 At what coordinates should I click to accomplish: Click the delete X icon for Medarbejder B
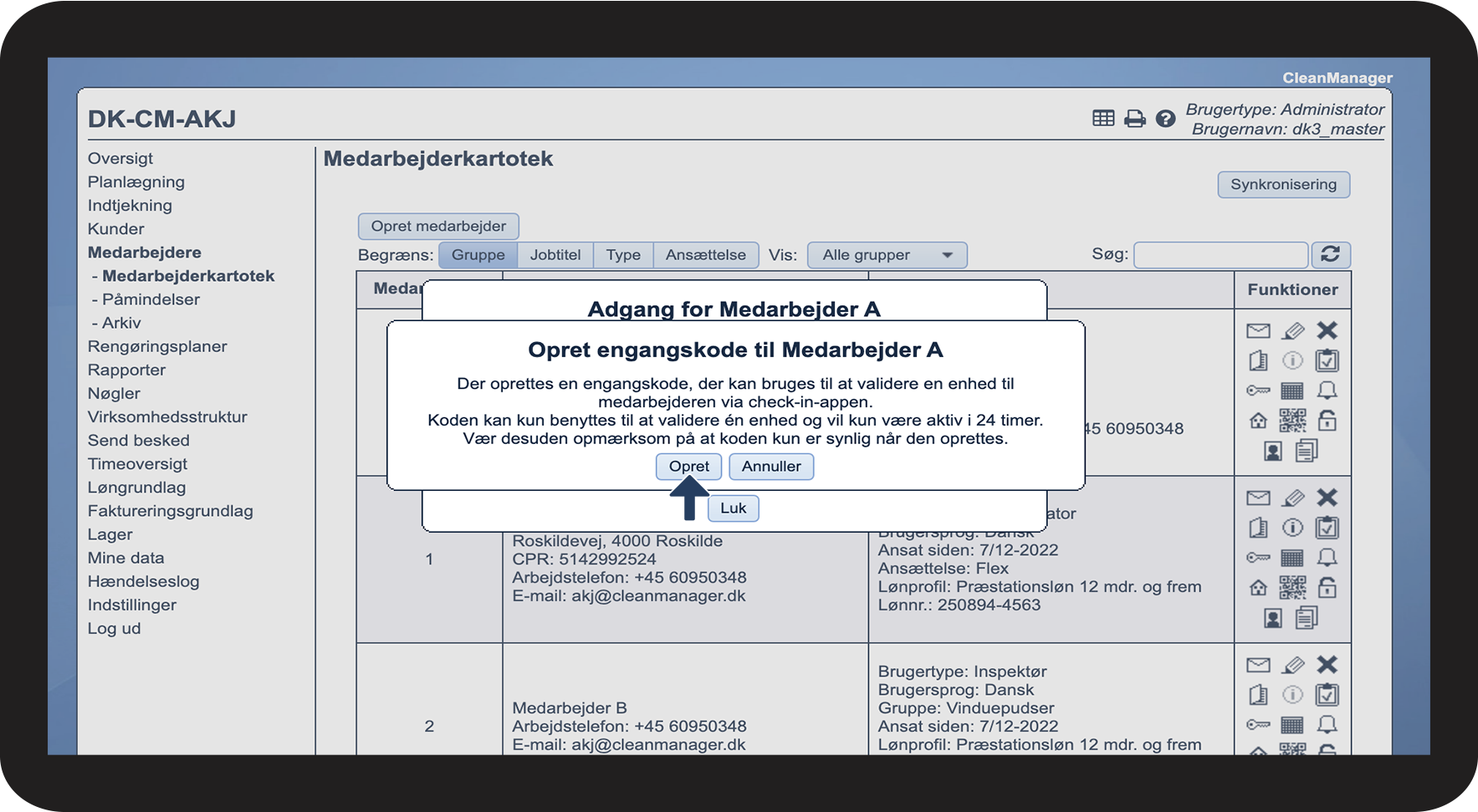1327,664
